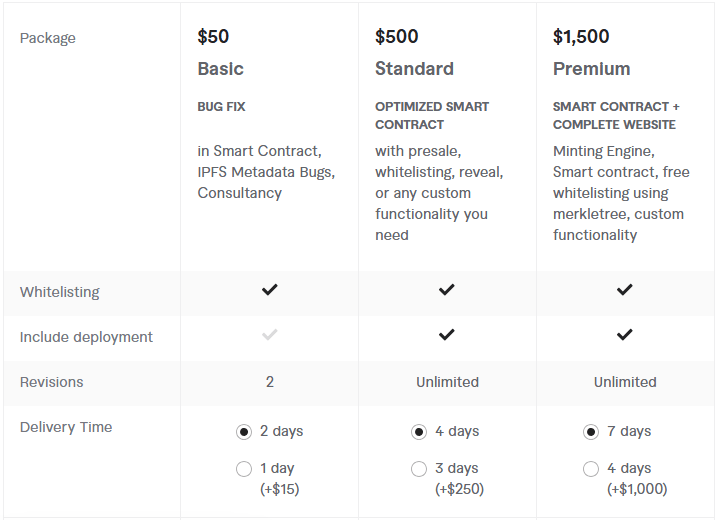
Task: Click the Delivery Time row label
Action: point(66,427)
